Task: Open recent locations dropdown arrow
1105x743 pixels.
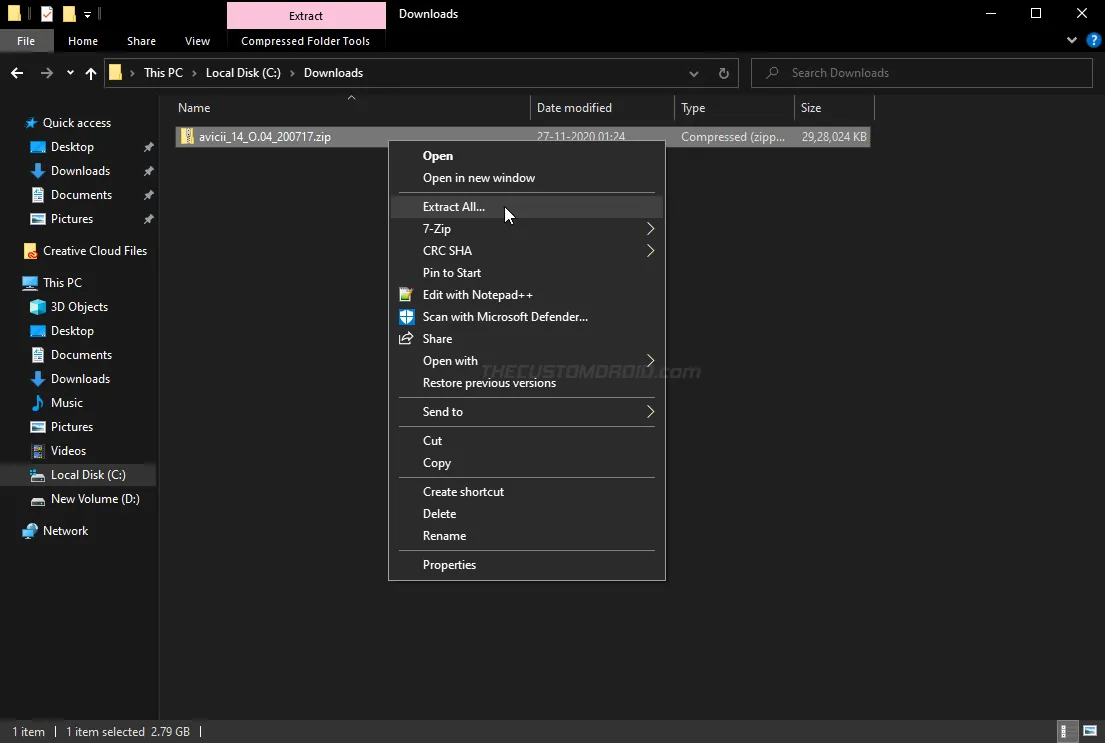Action: tap(70, 73)
